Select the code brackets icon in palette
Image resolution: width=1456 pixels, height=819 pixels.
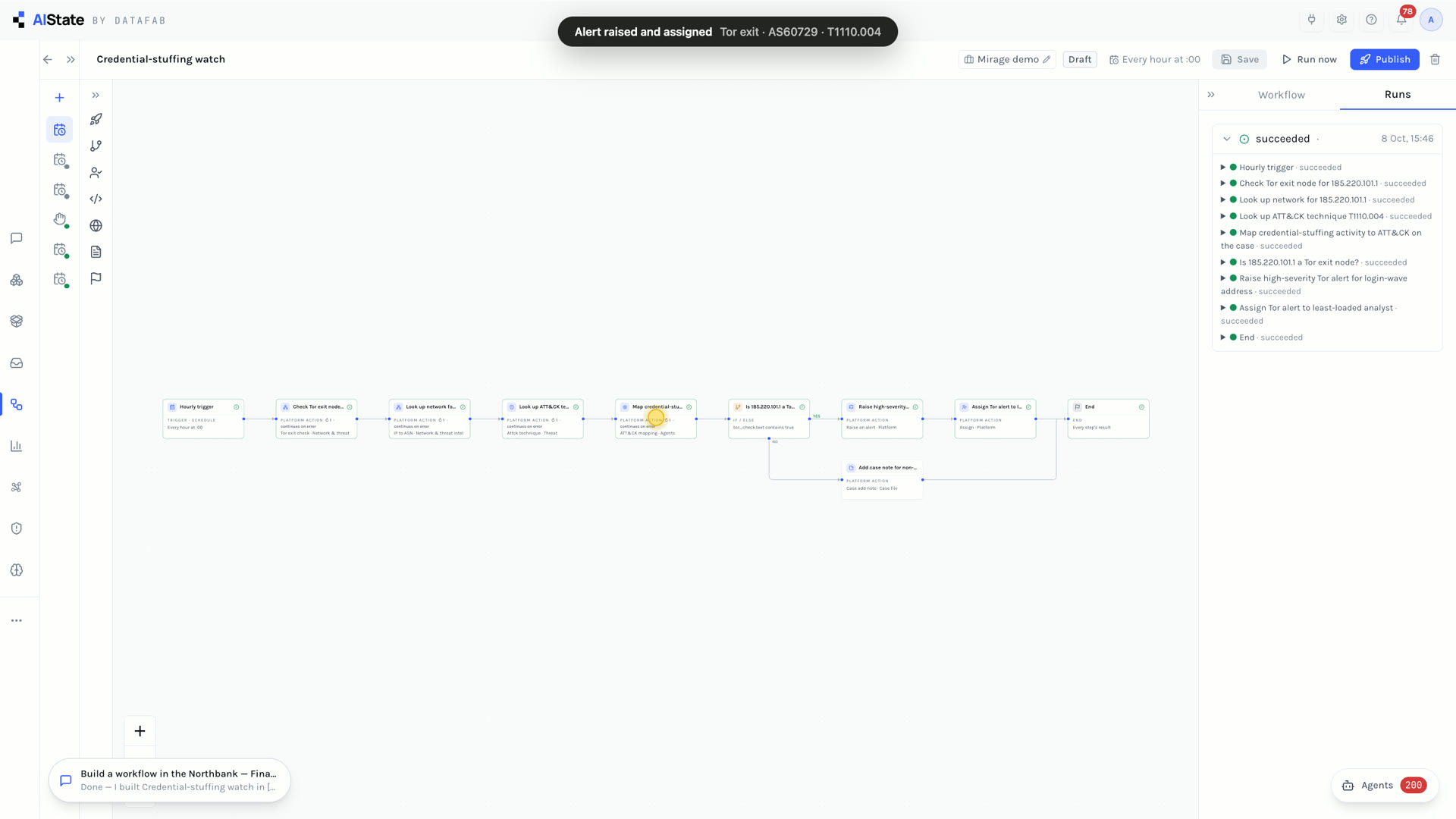pos(96,199)
